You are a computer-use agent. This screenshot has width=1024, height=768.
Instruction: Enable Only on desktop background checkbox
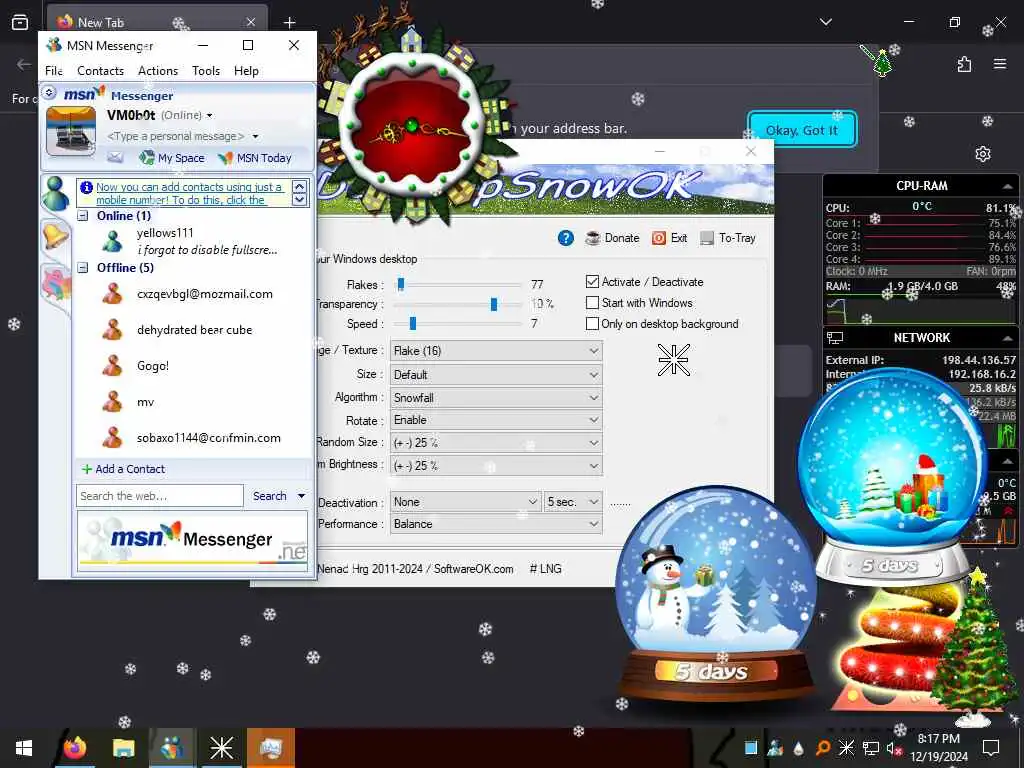(592, 323)
